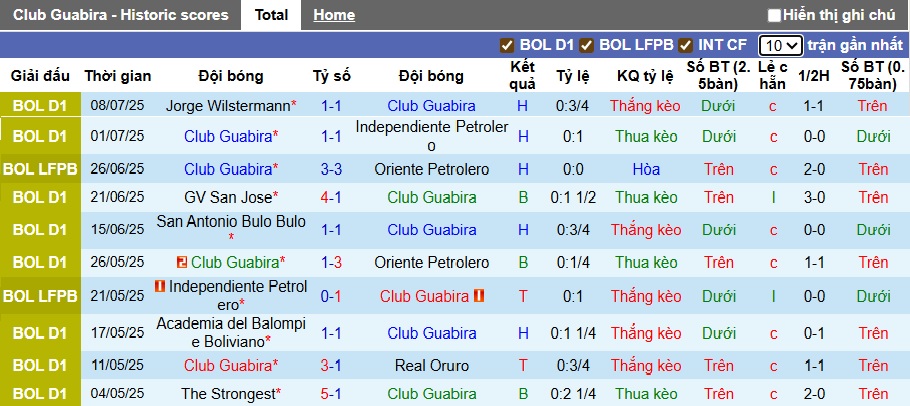Click the number icon before Club Guabira on 26/05/25
910x406 pixels.
[x=182, y=263]
